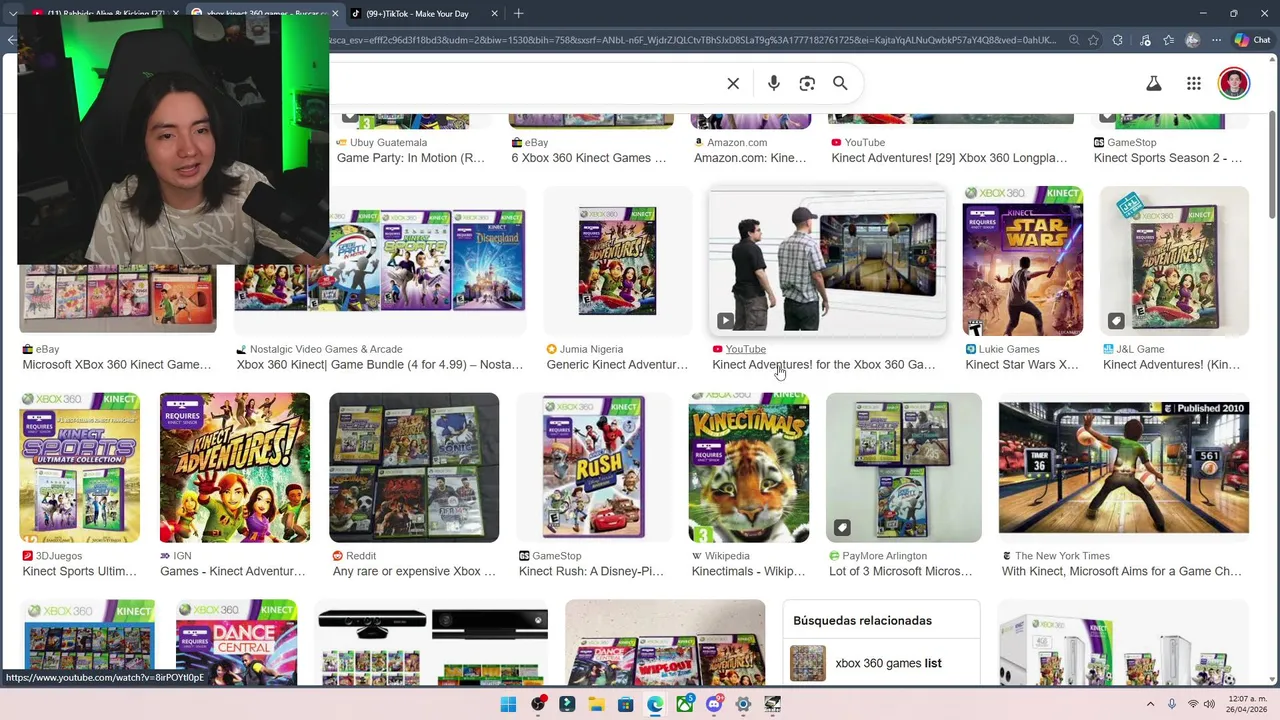Image resolution: width=1280 pixels, height=720 pixels.
Task: Open 'Any rare or expensive Xbox ...' Reddit link
Action: coord(414,571)
